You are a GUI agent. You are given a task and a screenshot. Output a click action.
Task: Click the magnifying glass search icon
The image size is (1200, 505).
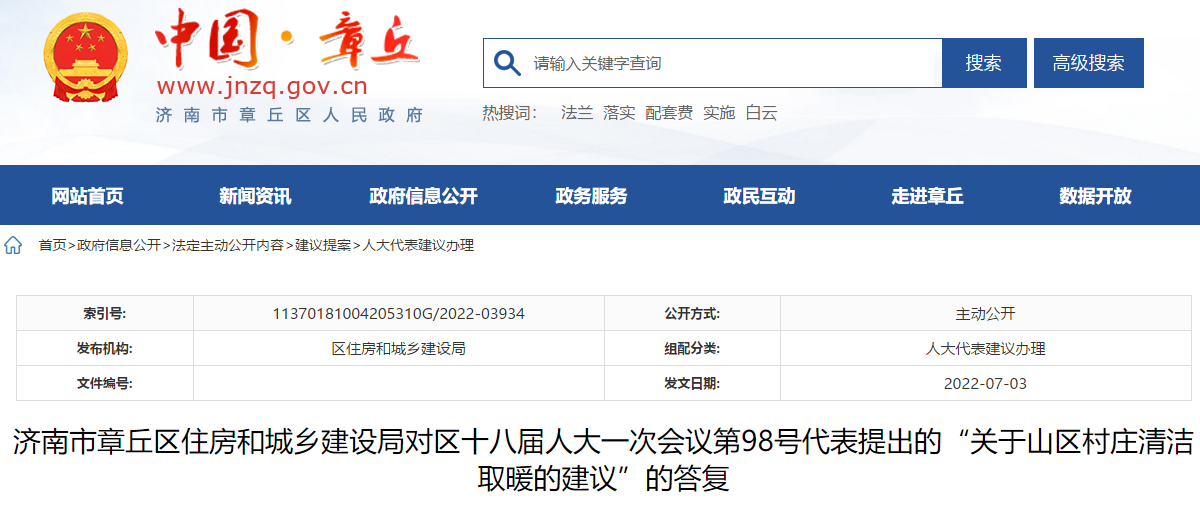tap(508, 63)
